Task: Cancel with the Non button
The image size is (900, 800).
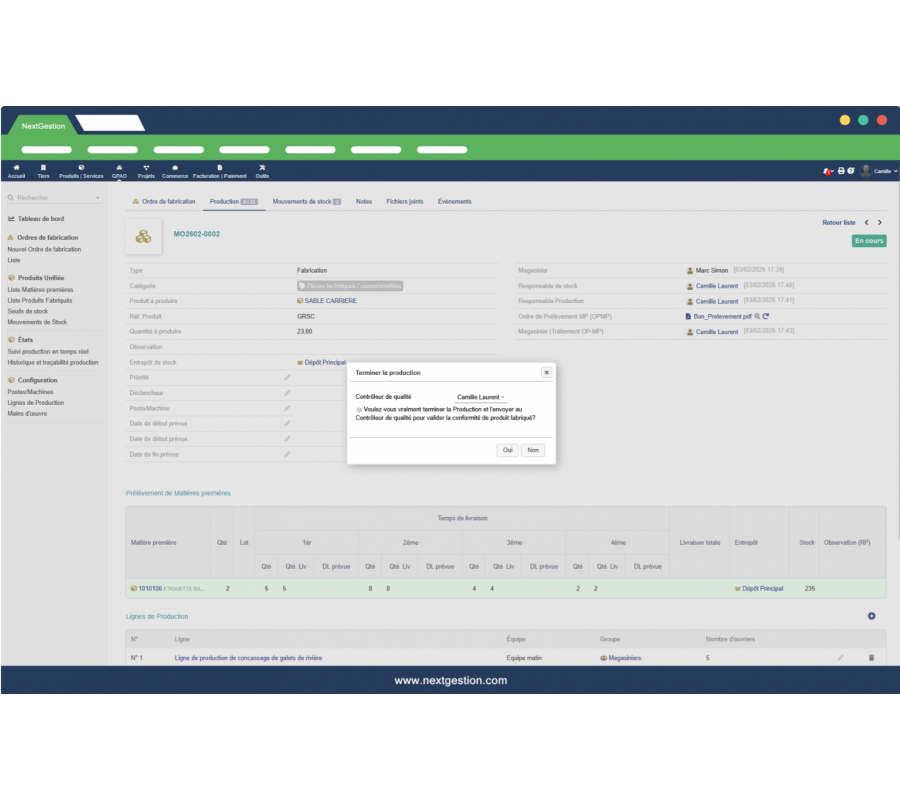Action: click(x=533, y=451)
